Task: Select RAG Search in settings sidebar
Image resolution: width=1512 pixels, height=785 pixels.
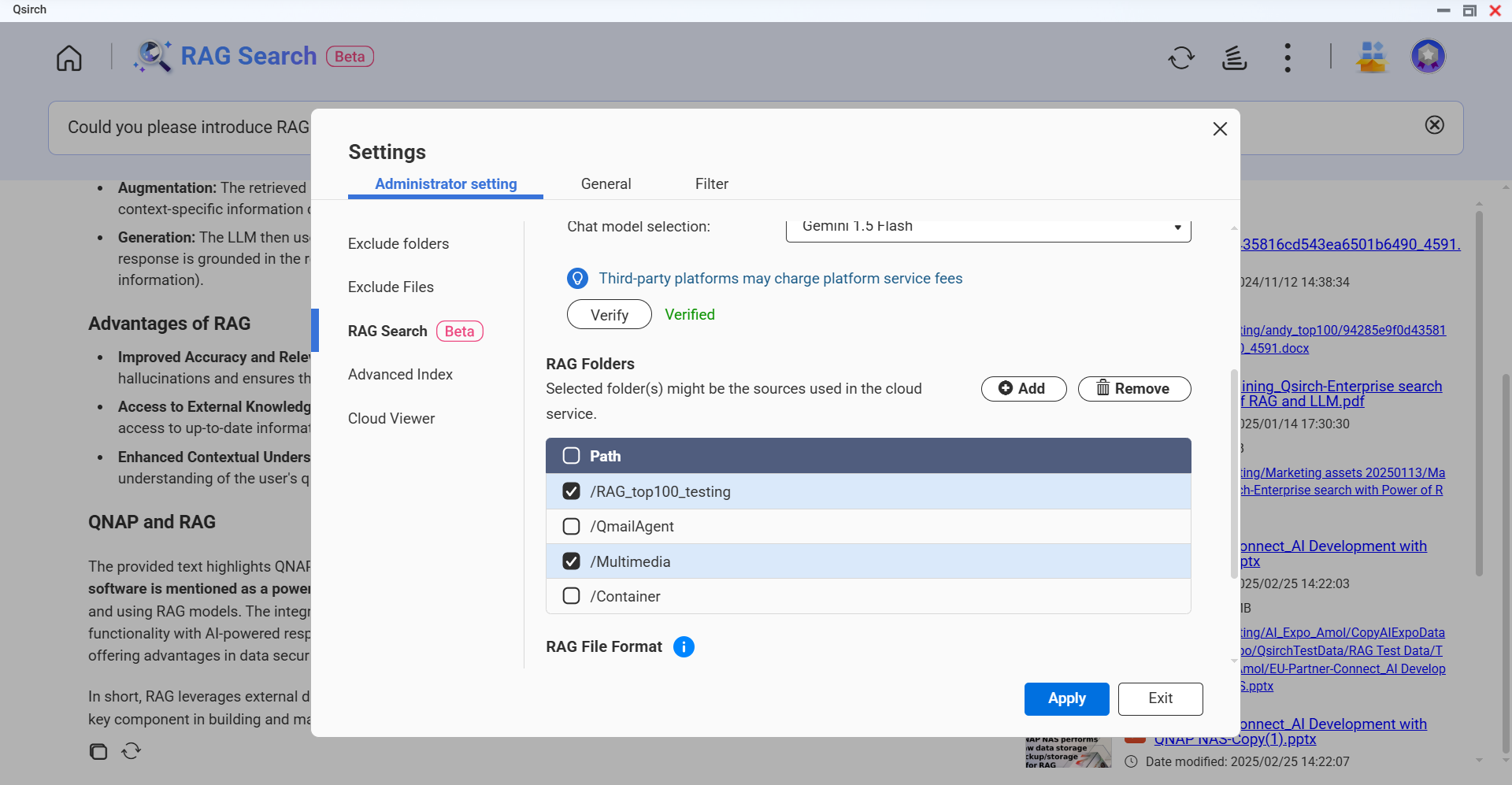Action: 415,331
